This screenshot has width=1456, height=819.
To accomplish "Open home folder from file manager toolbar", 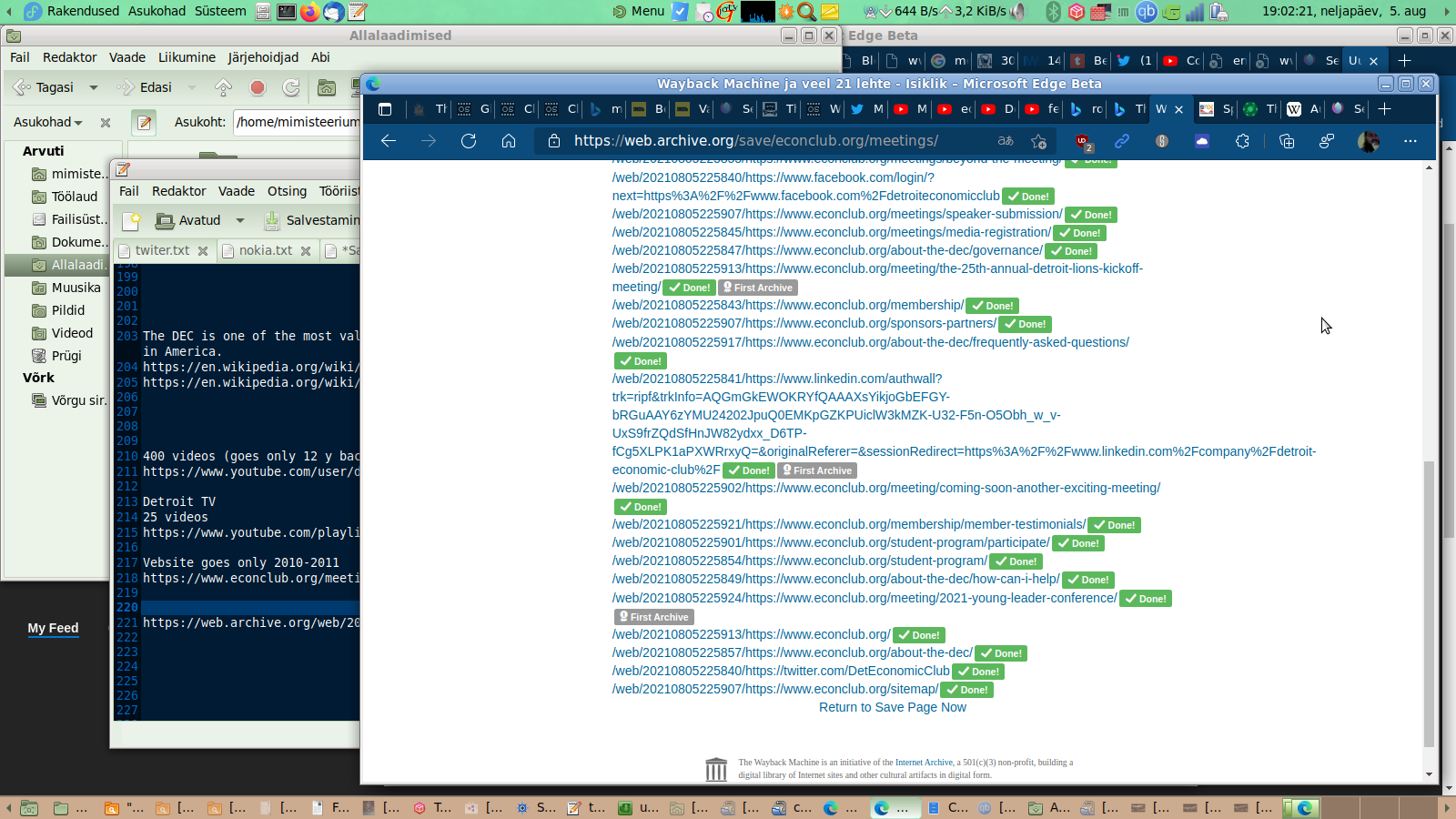I will point(327,87).
